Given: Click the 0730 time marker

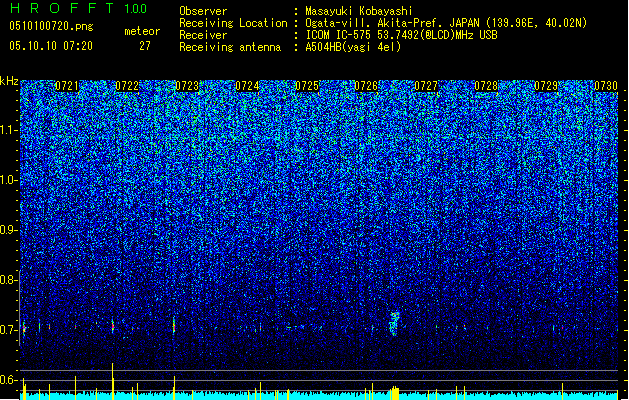Looking at the screenshot, I should coord(606,86).
